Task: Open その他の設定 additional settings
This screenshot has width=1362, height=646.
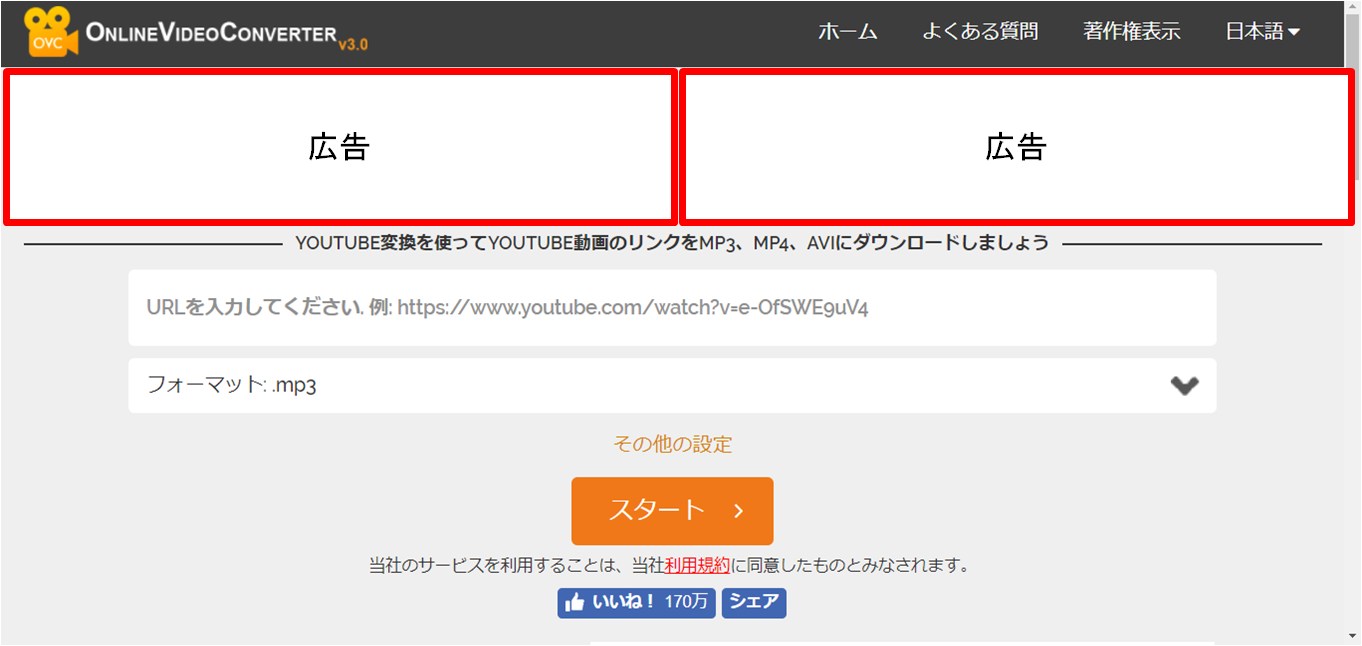Action: (671, 444)
